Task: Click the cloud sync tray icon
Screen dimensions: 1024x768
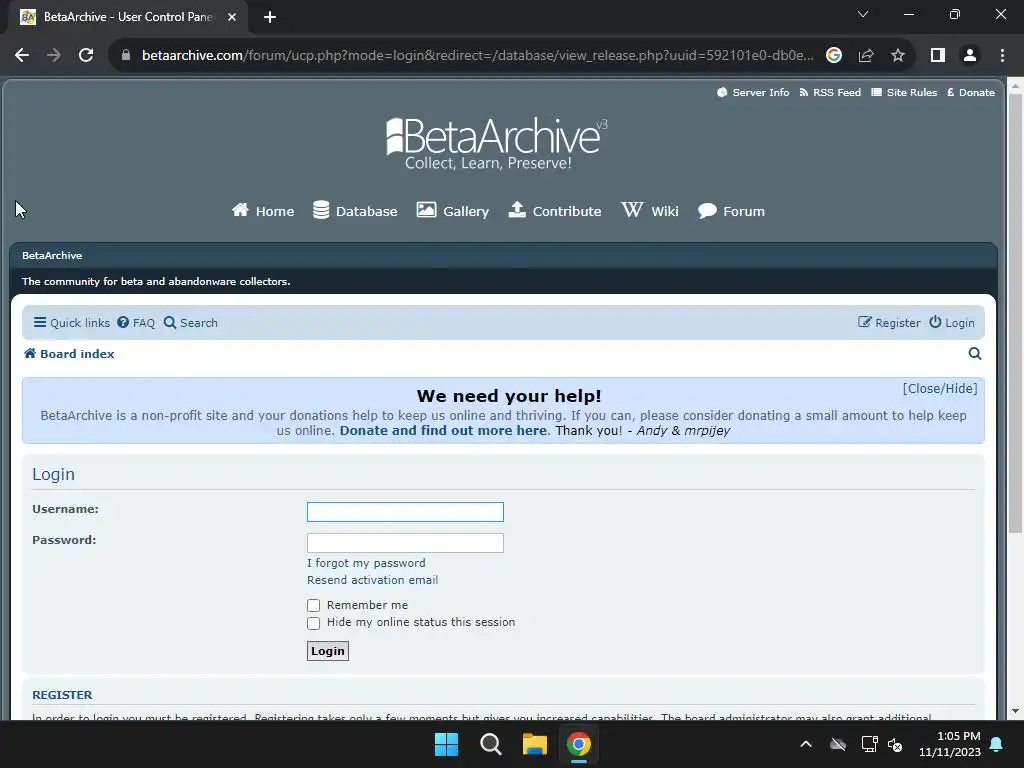Action: (x=838, y=744)
